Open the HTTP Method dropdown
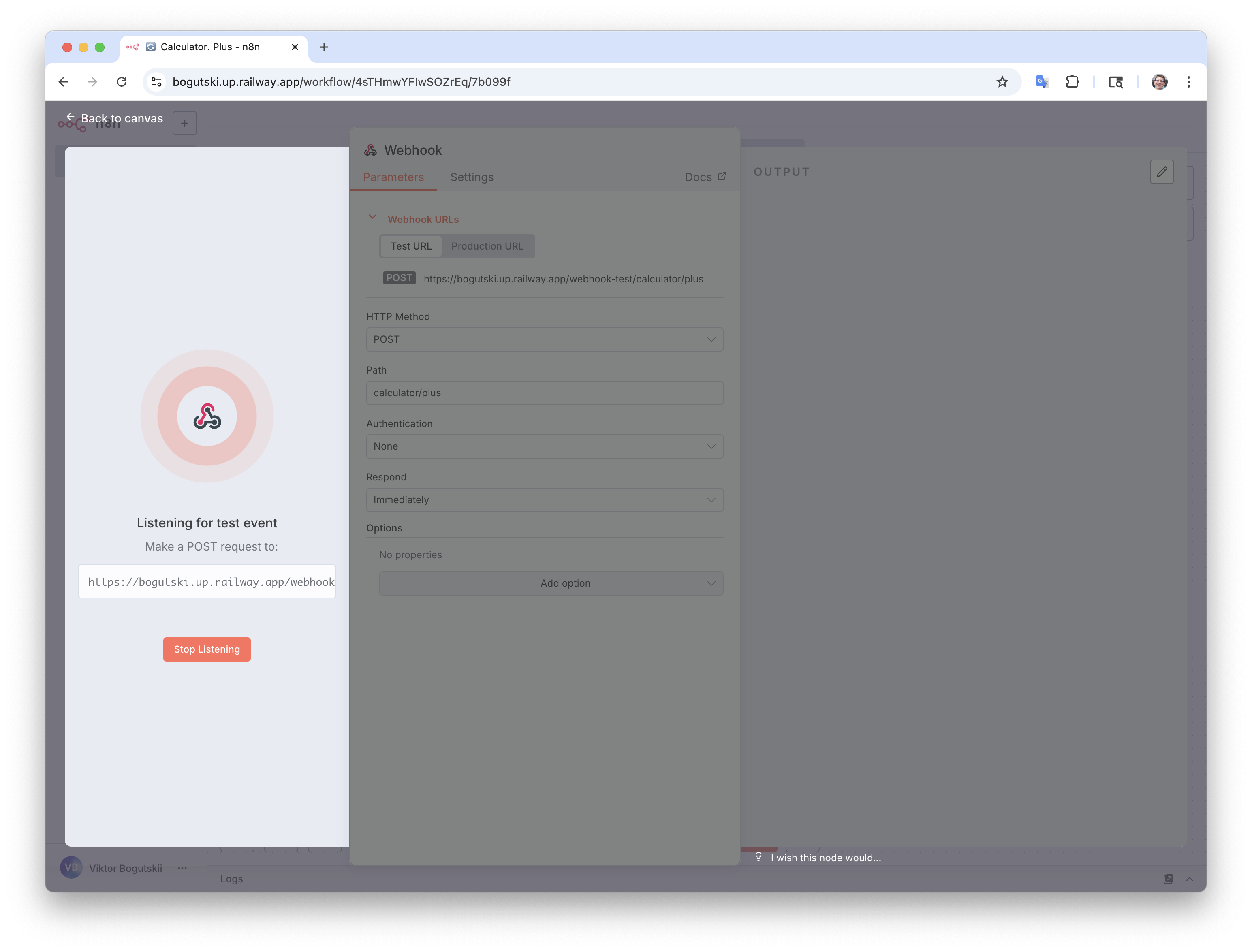The image size is (1252, 952). coord(544,339)
